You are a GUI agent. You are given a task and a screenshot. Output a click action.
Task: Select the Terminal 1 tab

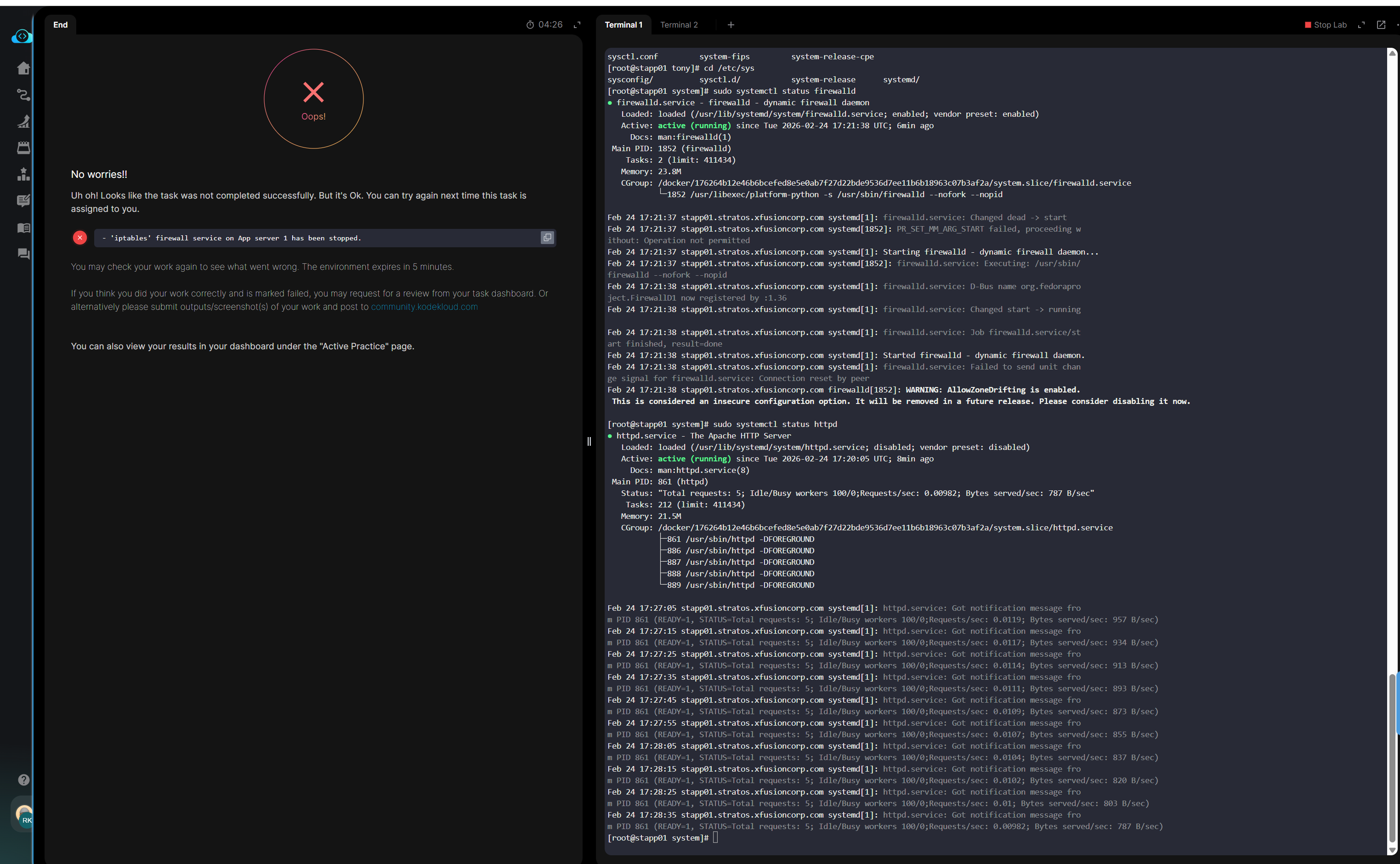point(623,24)
